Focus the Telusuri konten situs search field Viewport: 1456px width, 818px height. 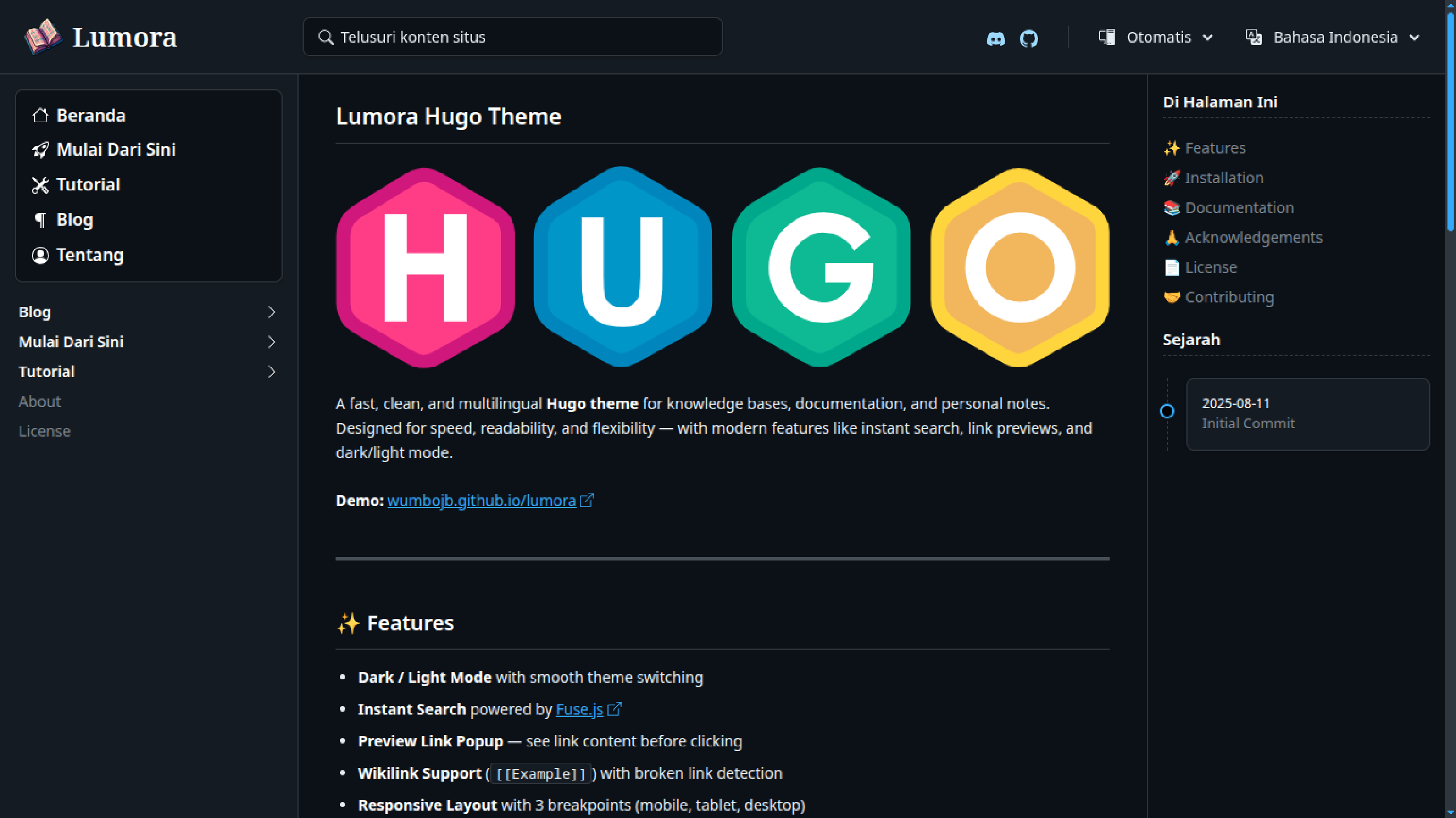[512, 37]
